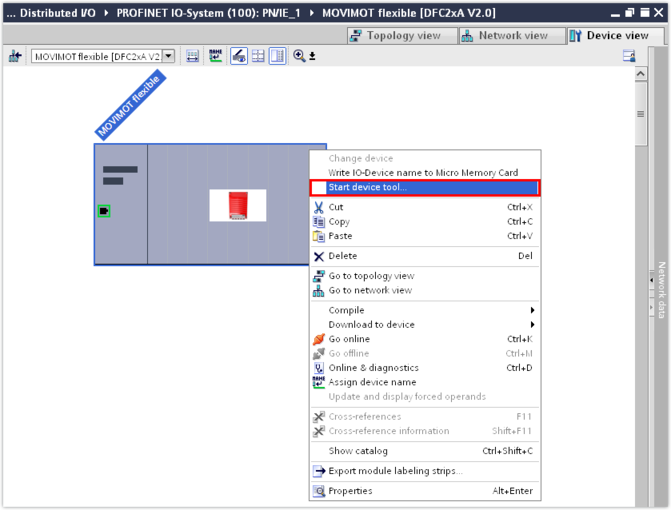Image resolution: width=671 pixels, height=510 pixels.
Task: Choose Go online in the context menu
Action: coord(350,339)
